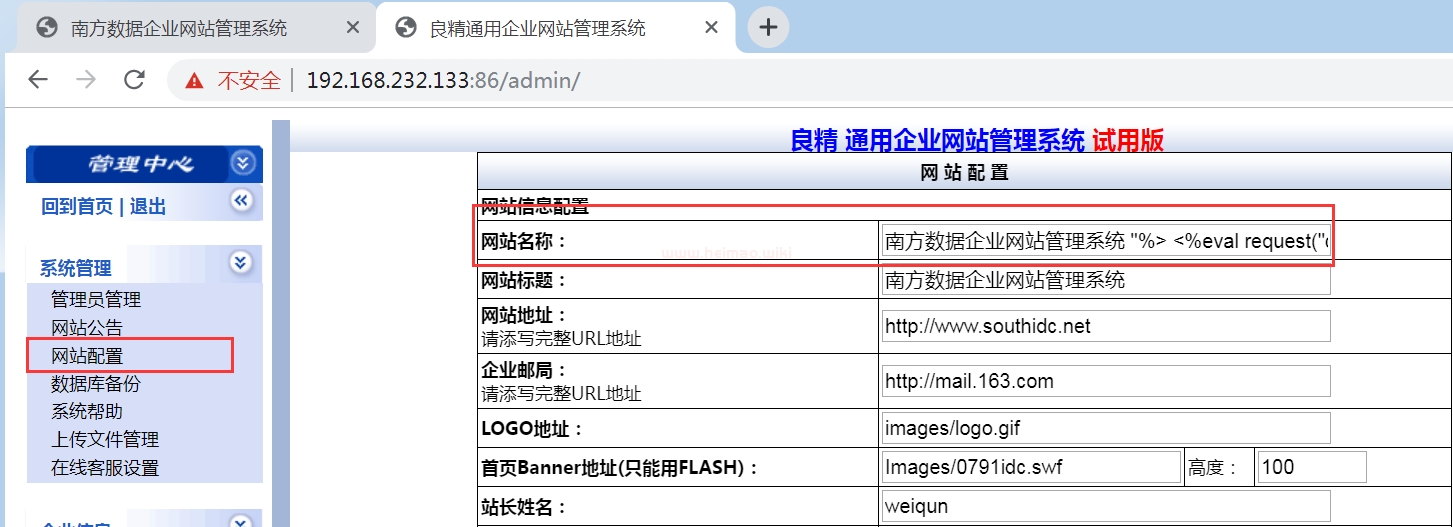Collapse the 管理中心 panel header
The height and width of the screenshot is (527, 1453).
click(x=242, y=163)
